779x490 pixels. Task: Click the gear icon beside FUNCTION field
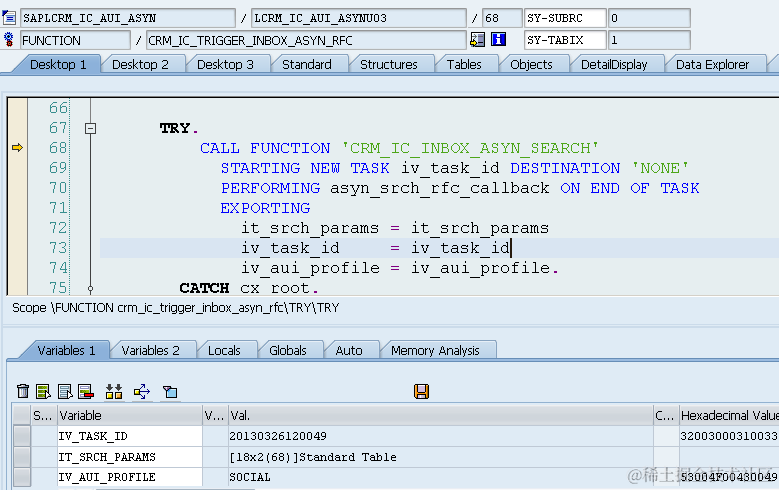click(x=8, y=39)
